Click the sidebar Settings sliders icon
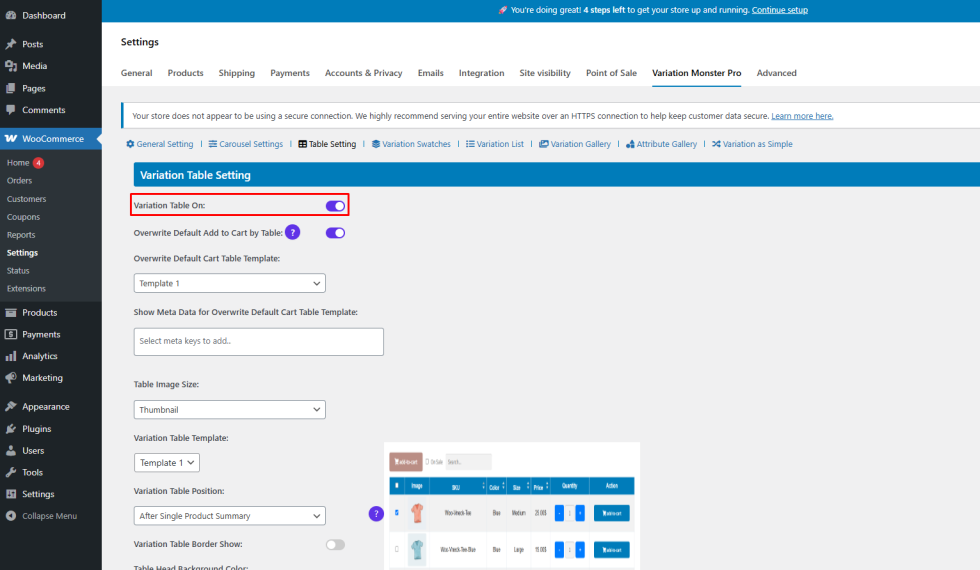 (x=11, y=494)
